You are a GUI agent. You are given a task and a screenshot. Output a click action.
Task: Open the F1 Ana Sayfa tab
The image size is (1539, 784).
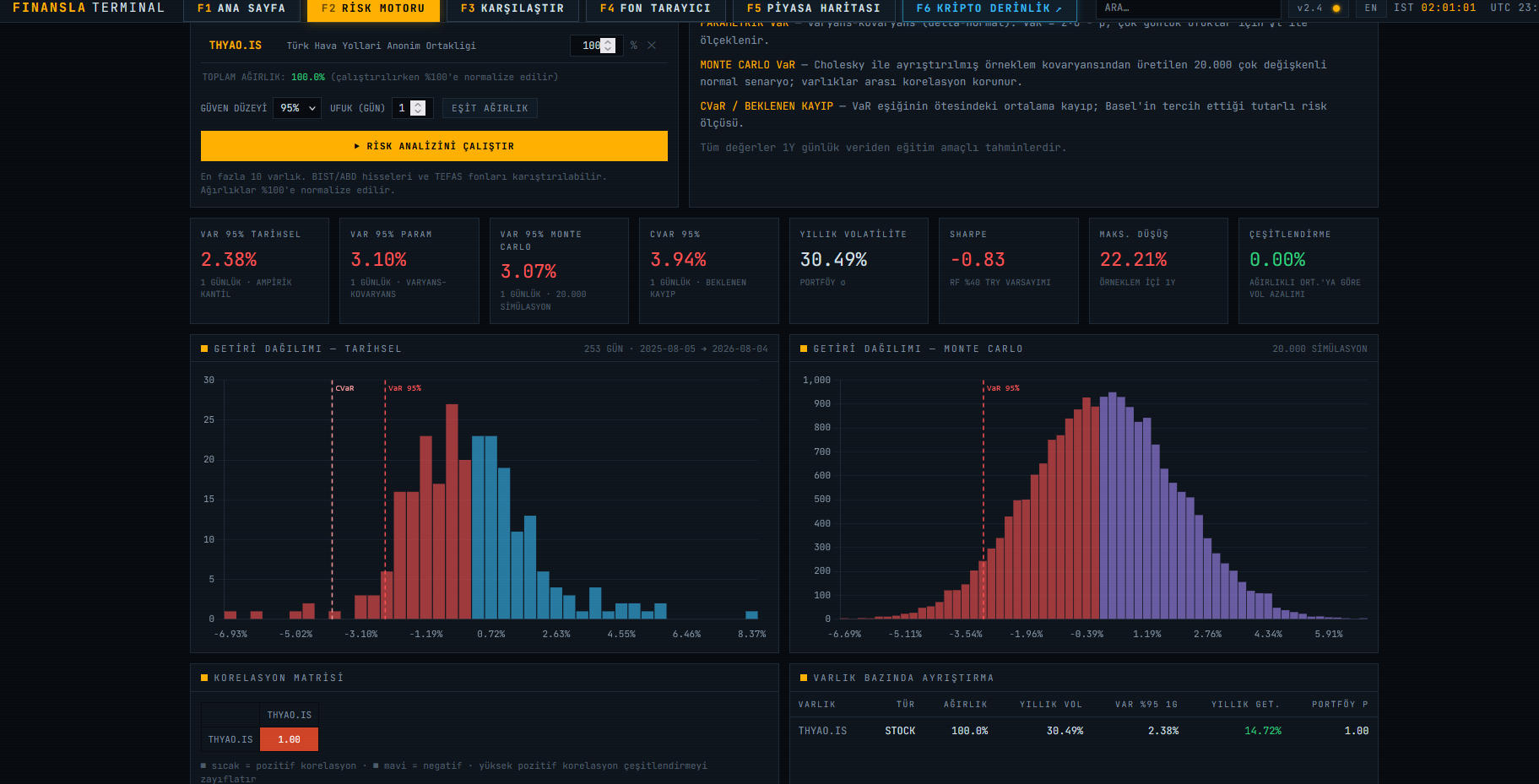pyautogui.click(x=241, y=8)
